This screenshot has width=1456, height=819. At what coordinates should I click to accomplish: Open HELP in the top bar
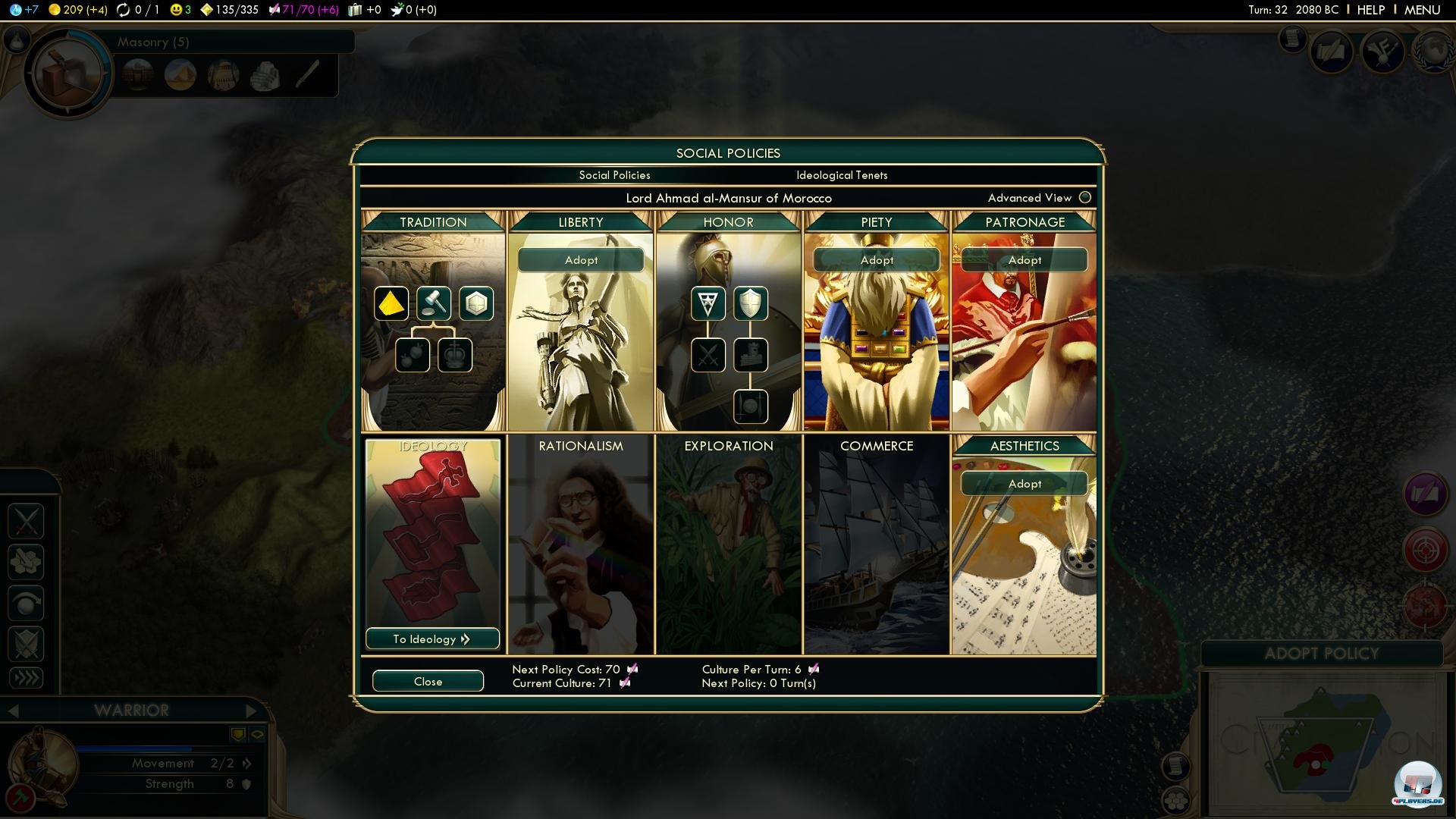tap(1370, 10)
